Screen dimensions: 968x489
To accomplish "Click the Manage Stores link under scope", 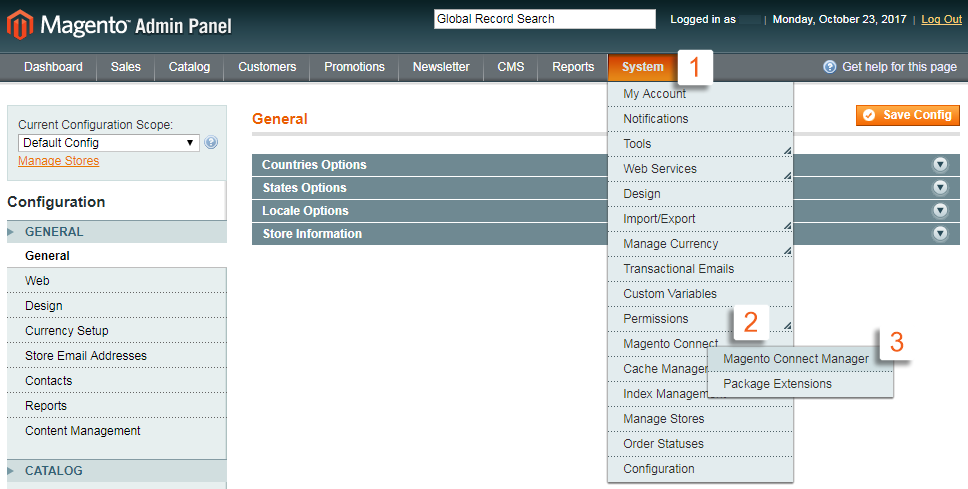I will 59,161.
